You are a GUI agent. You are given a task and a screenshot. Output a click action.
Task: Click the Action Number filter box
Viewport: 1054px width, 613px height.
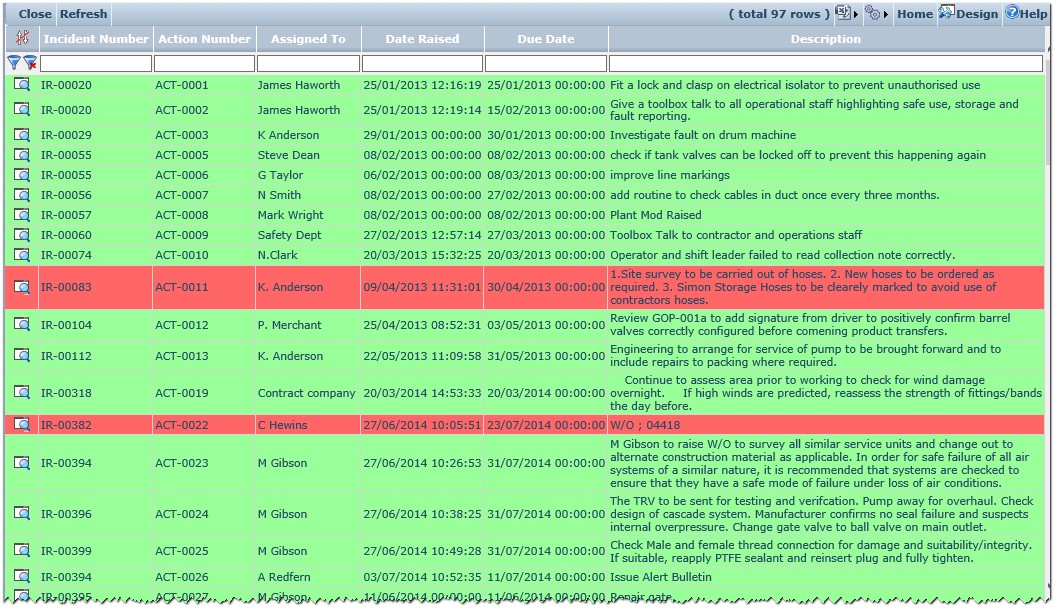[204, 63]
